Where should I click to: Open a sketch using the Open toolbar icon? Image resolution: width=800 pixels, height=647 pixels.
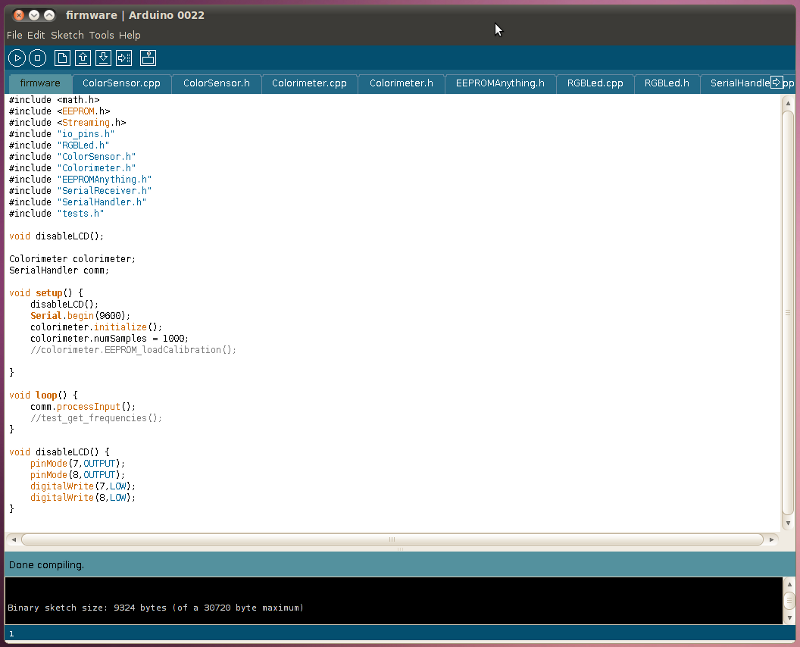(x=81, y=58)
